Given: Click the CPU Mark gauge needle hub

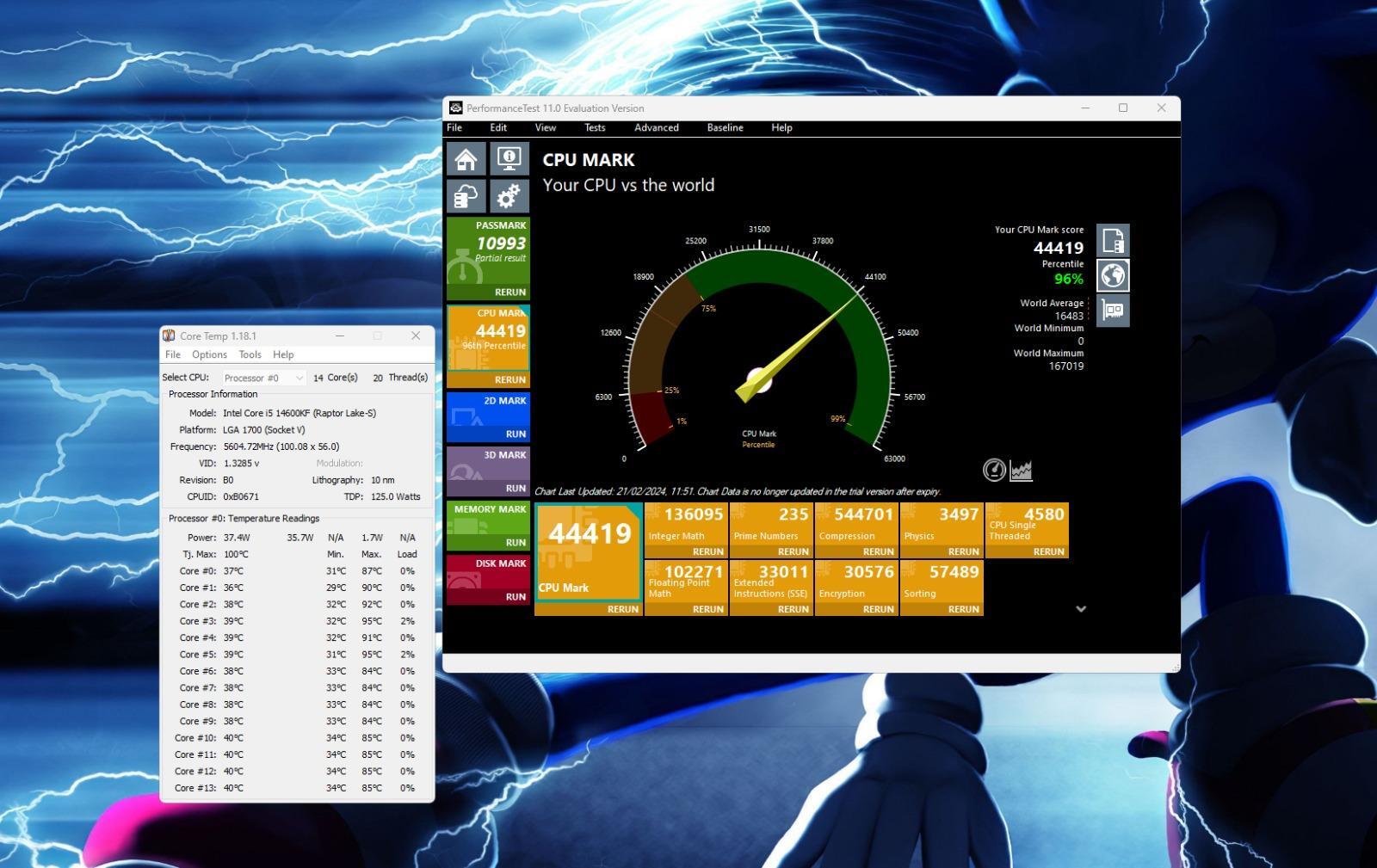Looking at the screenshot, I should click(x=758, y=379).
